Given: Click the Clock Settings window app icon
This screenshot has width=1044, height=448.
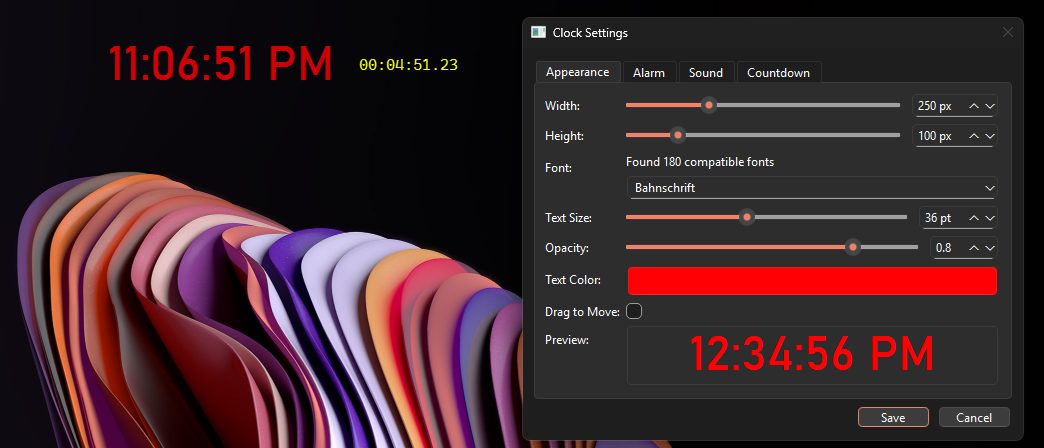Looking at the screenshot, I should tap(538, 33).
